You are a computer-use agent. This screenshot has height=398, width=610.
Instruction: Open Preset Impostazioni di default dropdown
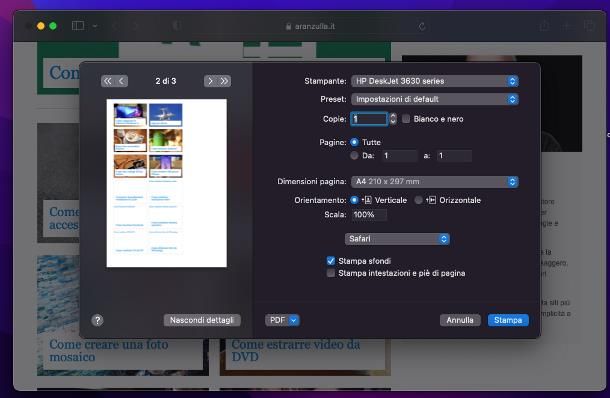coord(435,99)
